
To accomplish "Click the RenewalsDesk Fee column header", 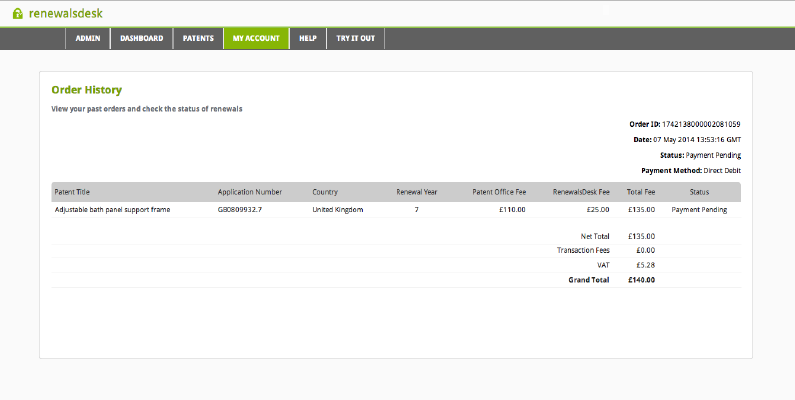I will (581, 192).
